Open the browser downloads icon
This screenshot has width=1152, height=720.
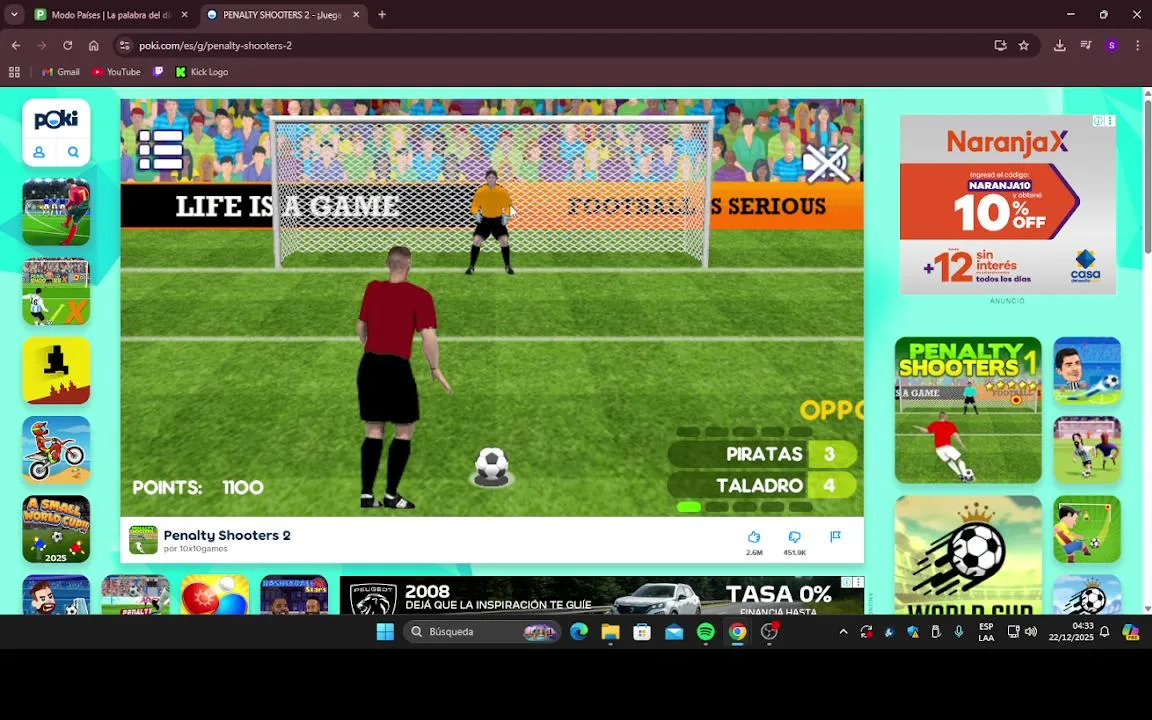[x=1059, y=46]
